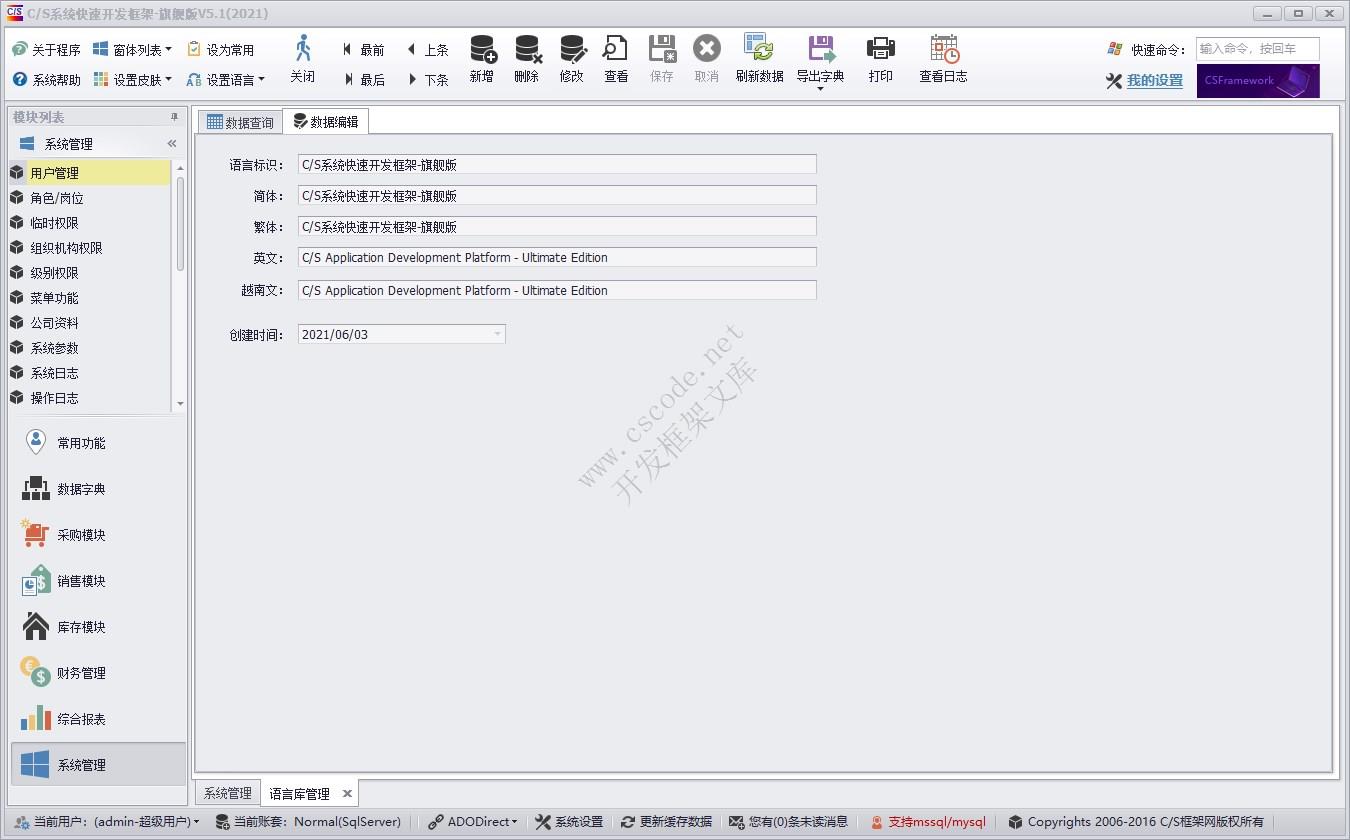The image size is (1350, 840).
Task: Click the 修改 (Edit) toolbar icon
Action: (572, 50)
